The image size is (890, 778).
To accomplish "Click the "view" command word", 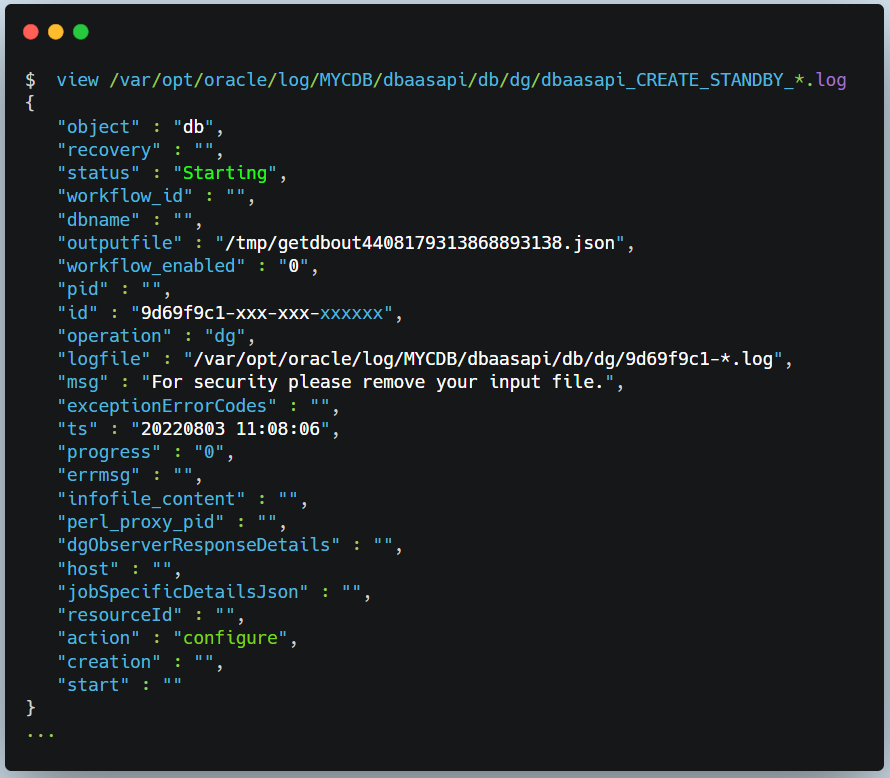I will [x=78, y=80].
